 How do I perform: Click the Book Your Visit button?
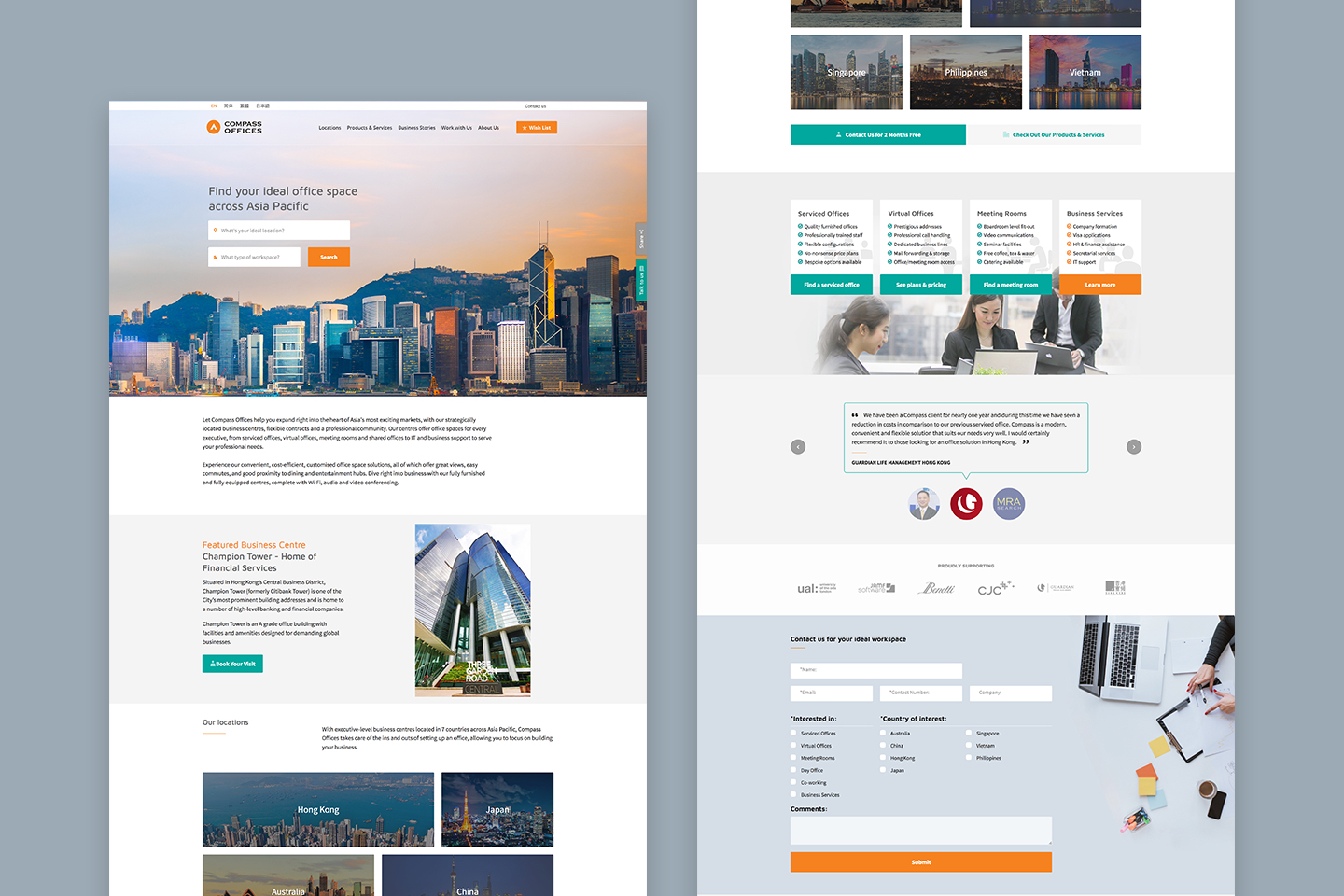pos(232,664)
